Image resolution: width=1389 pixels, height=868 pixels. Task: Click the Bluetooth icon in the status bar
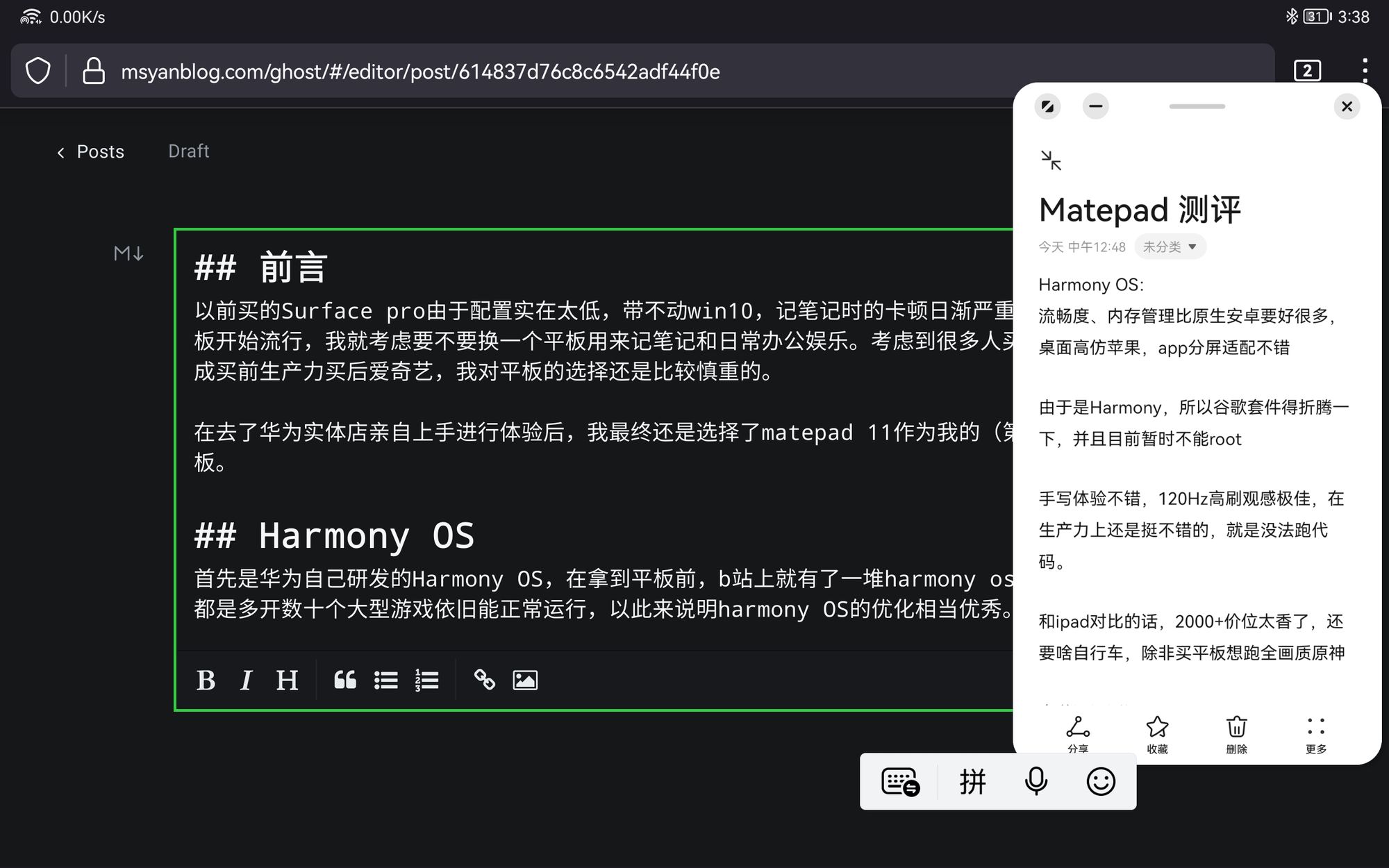click(x=1291, y=17)
